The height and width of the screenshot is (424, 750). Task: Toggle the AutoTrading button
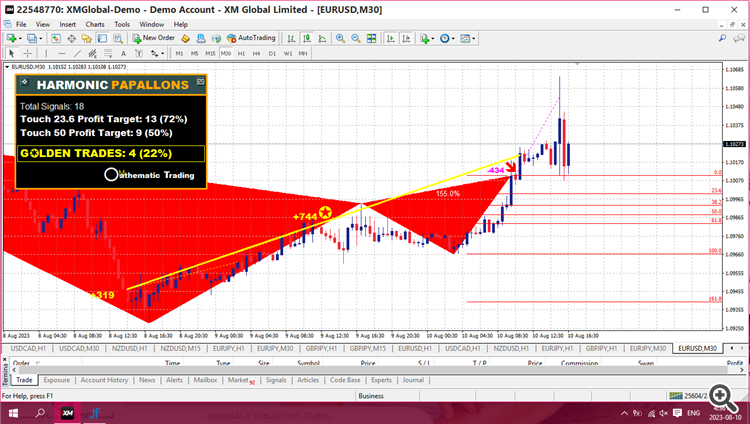pyautogui.click(x=251, y=38)
